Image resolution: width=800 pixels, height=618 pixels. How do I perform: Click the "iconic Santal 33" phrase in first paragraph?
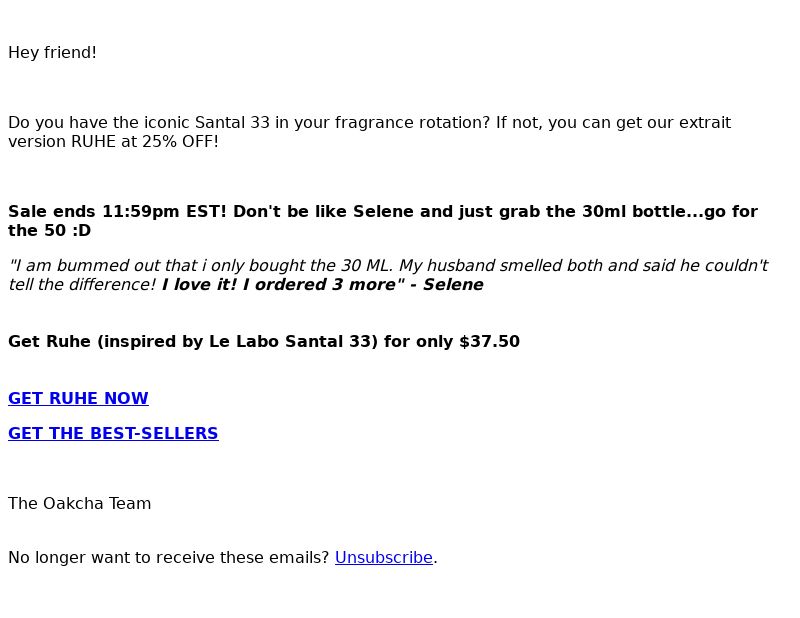point(207,122)
